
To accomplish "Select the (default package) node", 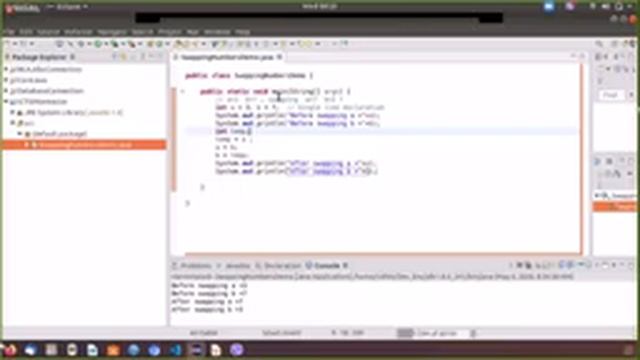I will point(56,134).
